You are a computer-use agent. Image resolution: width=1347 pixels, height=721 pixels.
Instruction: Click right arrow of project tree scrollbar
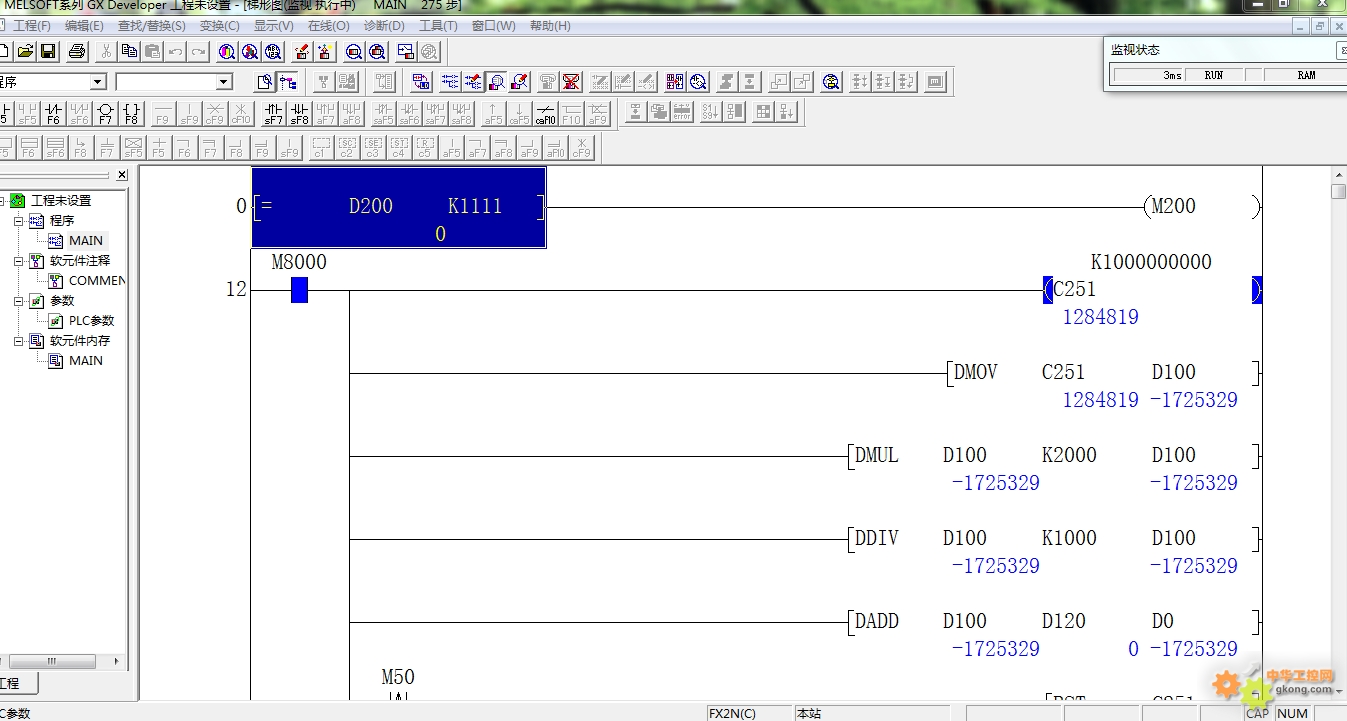[117, 661]
